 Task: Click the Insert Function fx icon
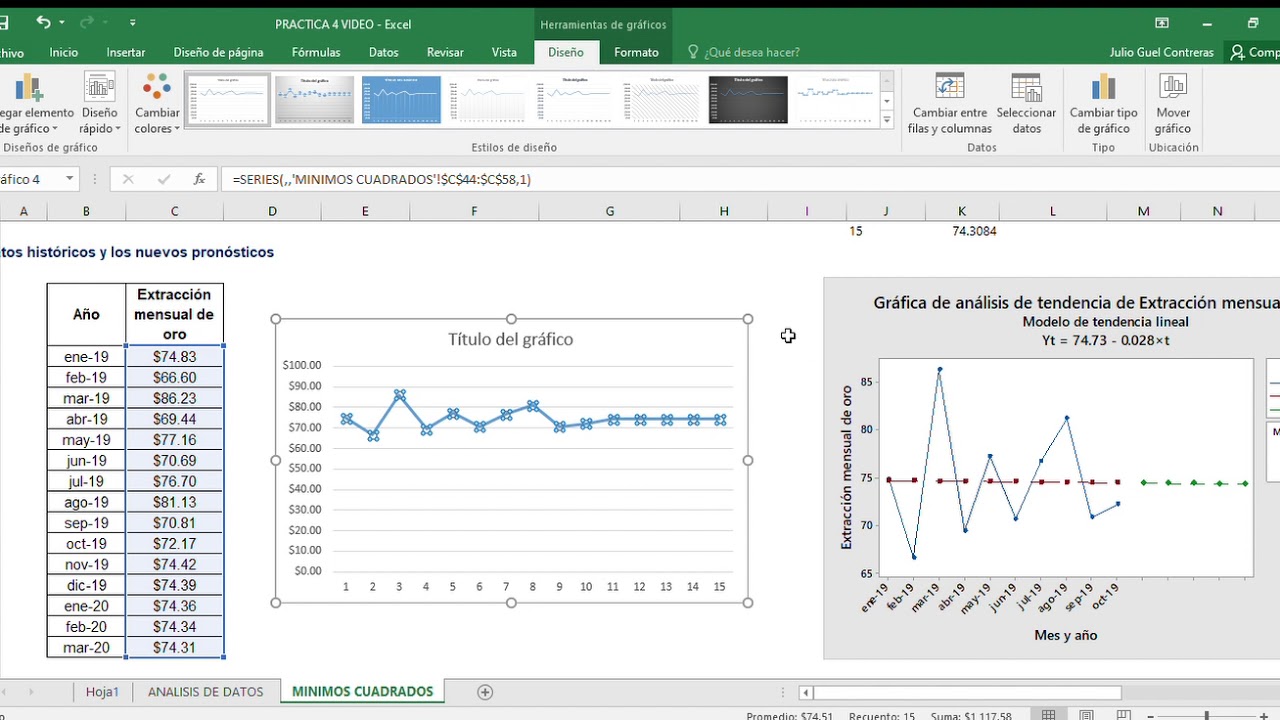pos(200,179)
